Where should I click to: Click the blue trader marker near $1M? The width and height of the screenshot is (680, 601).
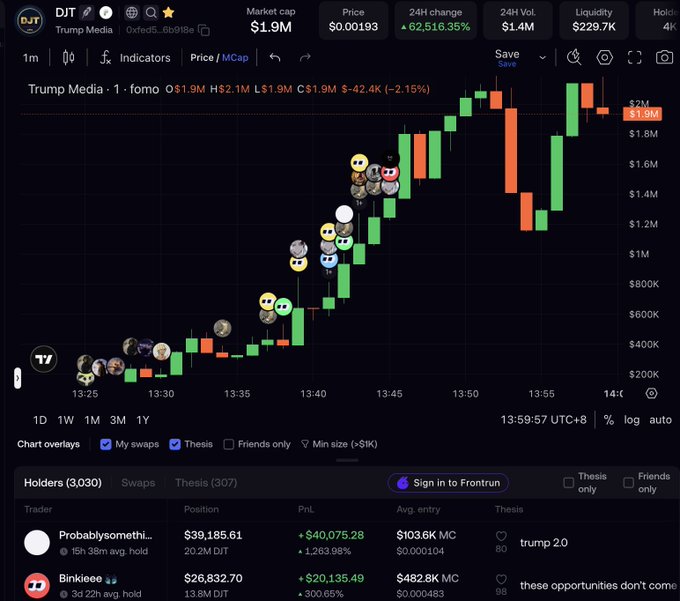click(329, 260)
